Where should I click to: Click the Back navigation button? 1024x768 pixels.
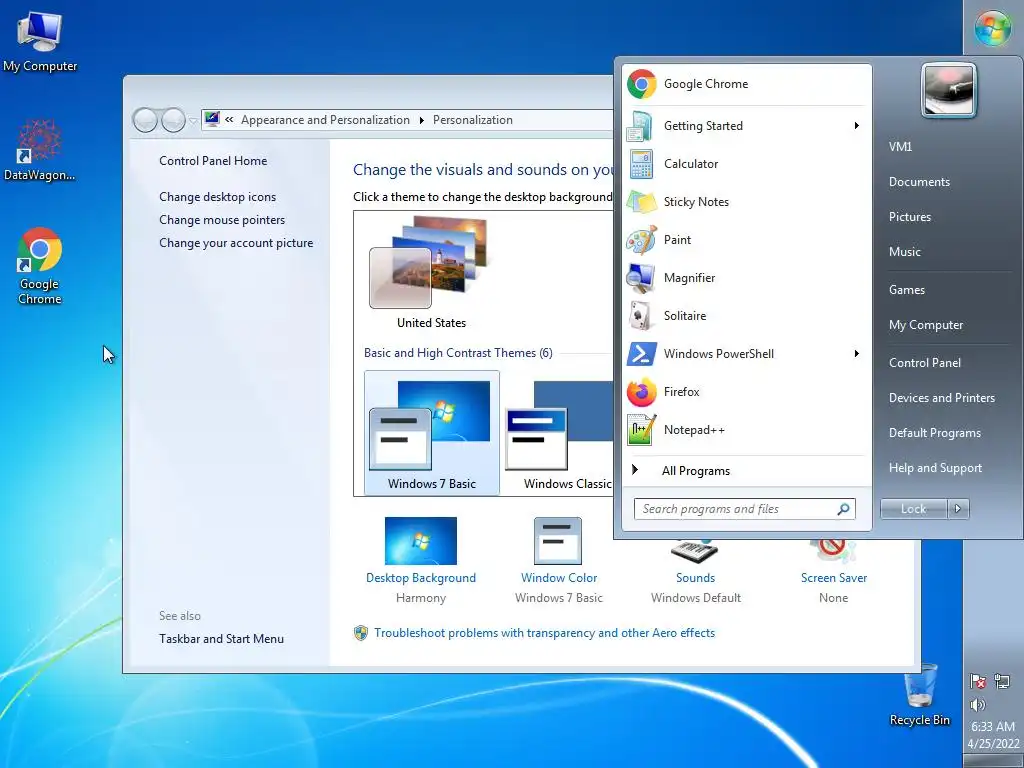[145, 120]
